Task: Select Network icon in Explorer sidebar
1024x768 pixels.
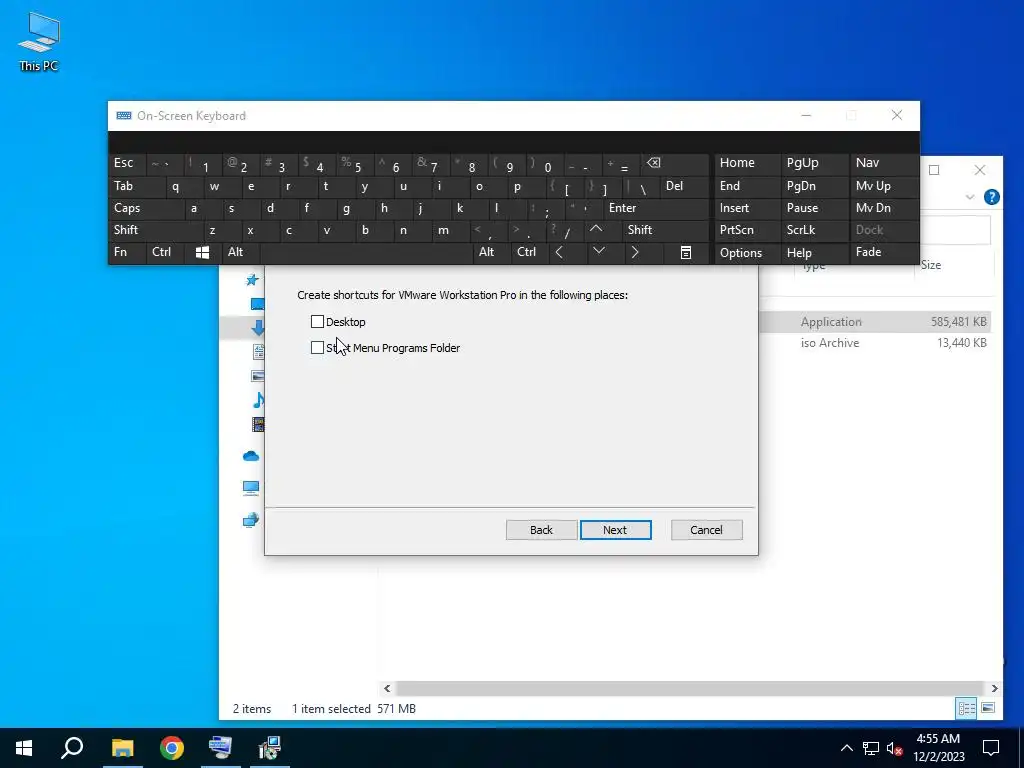Action: (251, 520)
